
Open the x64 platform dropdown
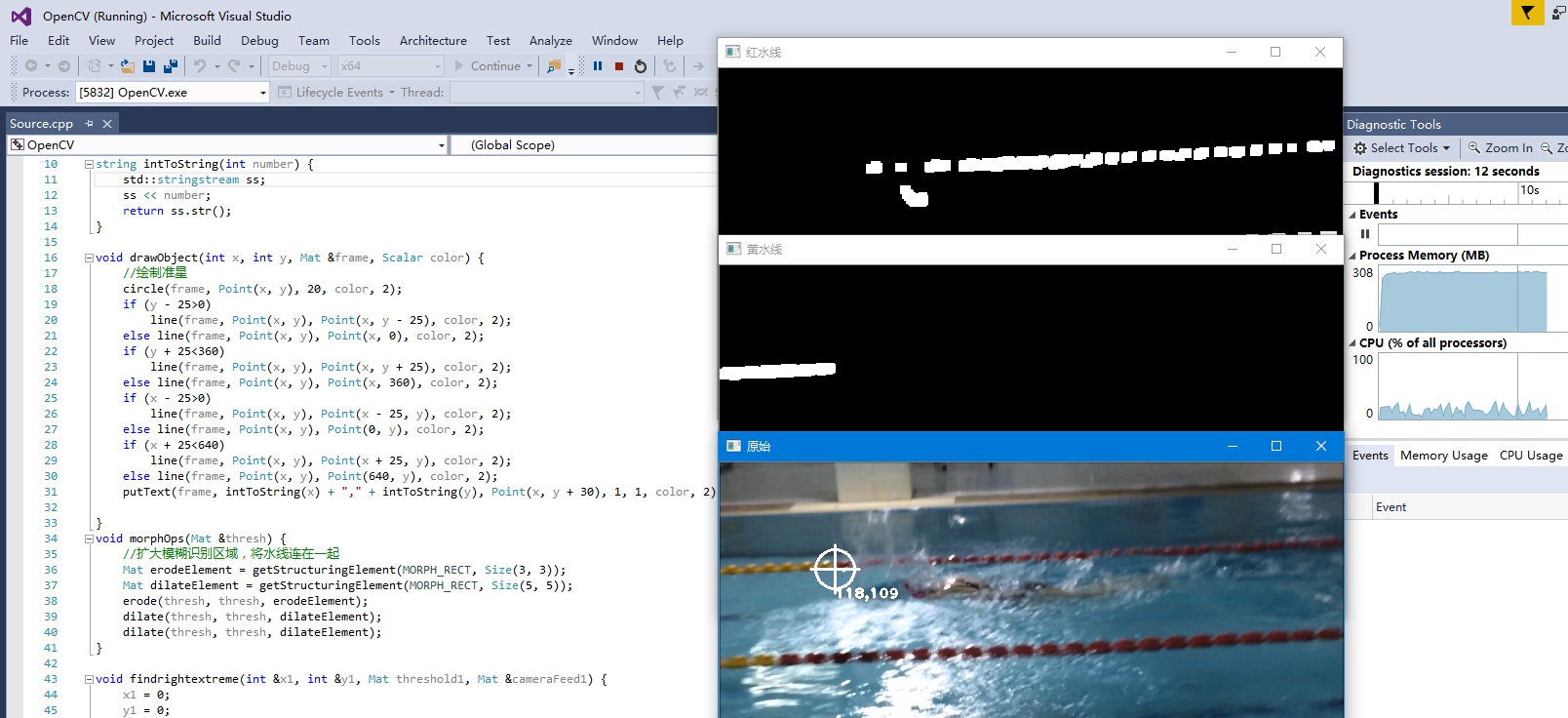pos(390,66)
